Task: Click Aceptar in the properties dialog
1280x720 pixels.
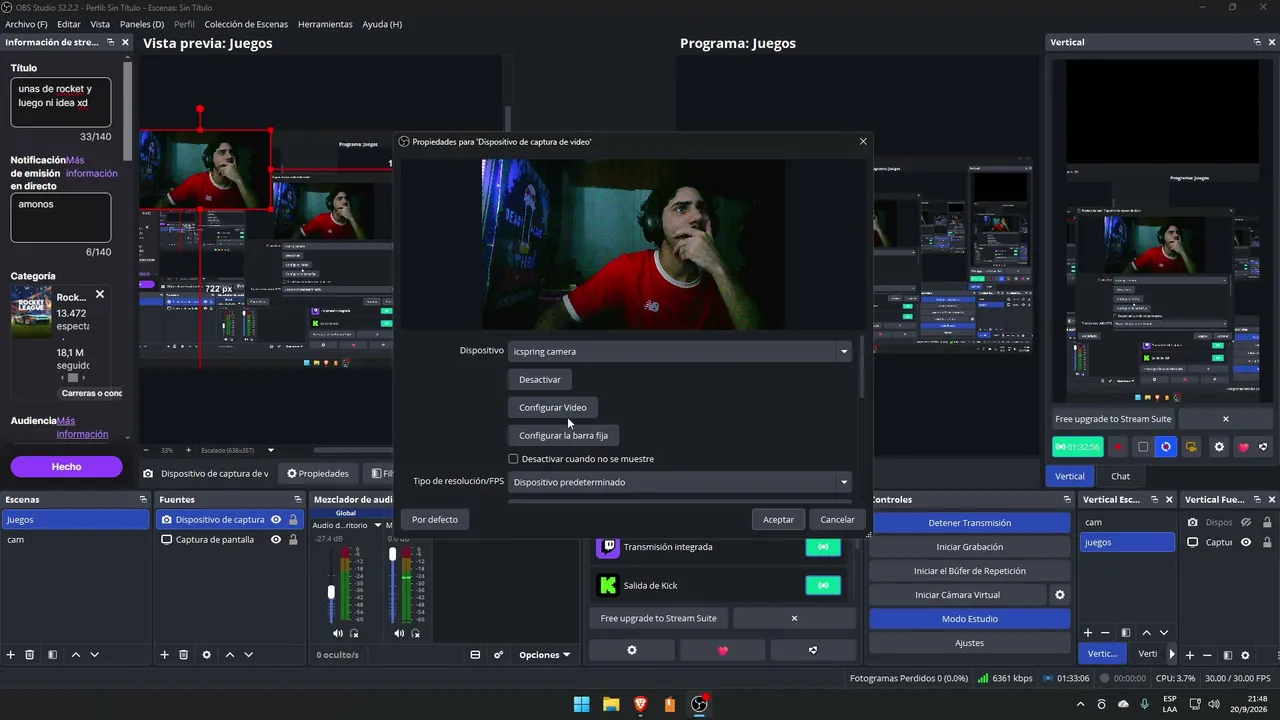Action: pos(778,519)
